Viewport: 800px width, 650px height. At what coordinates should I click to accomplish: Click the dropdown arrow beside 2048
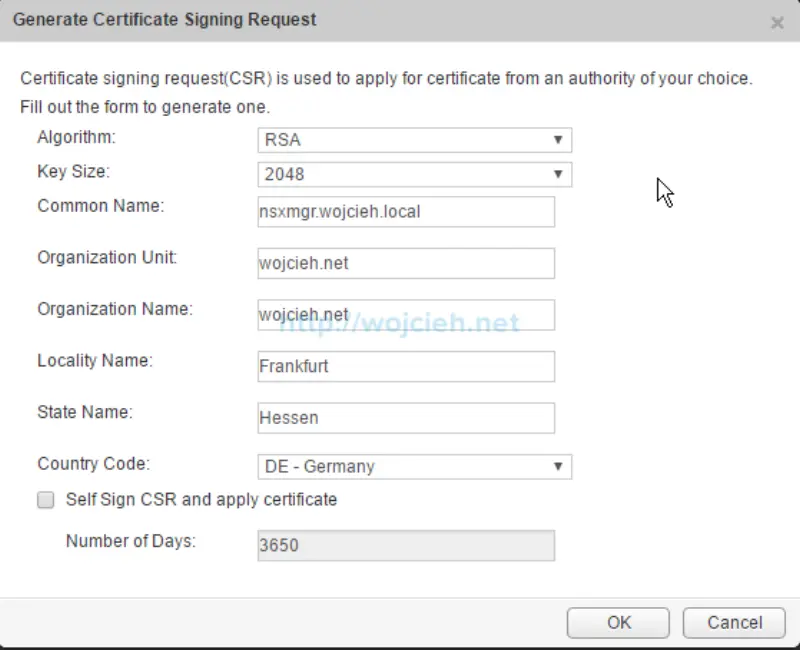click(x=558, y=173)
